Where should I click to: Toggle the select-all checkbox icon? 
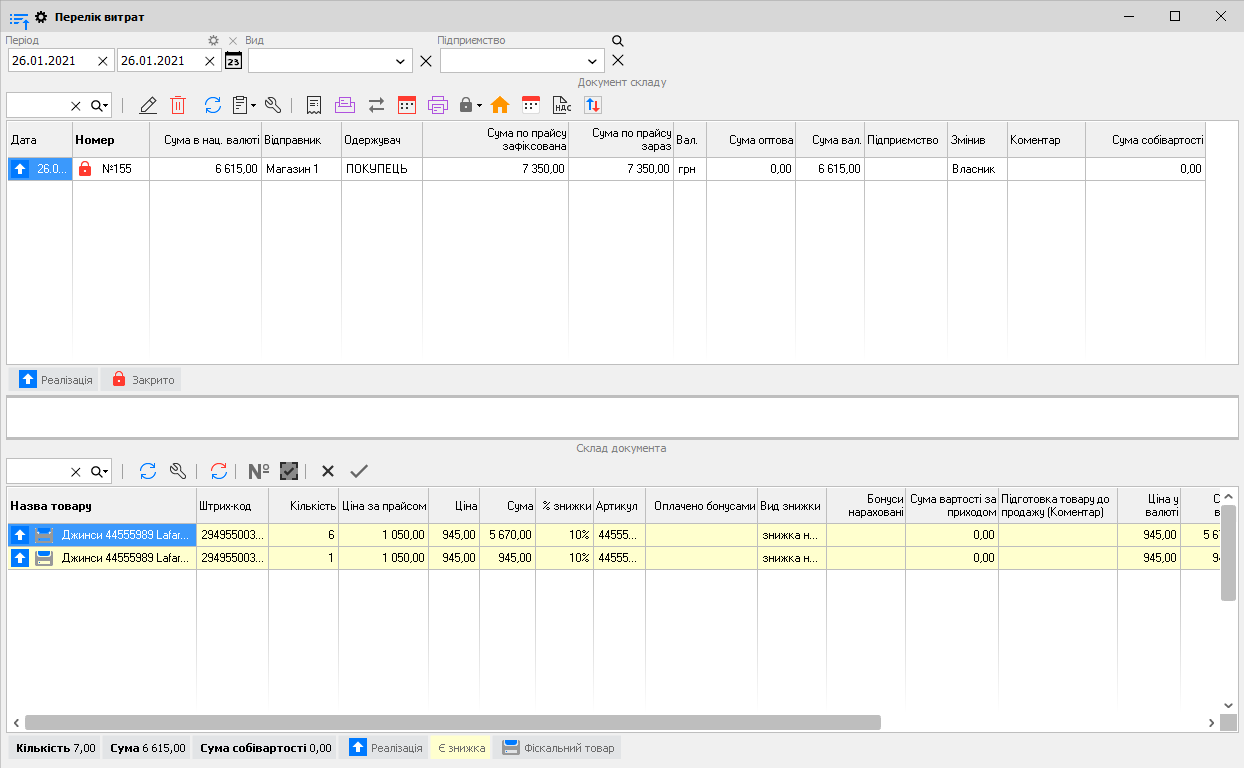[289, 471]
